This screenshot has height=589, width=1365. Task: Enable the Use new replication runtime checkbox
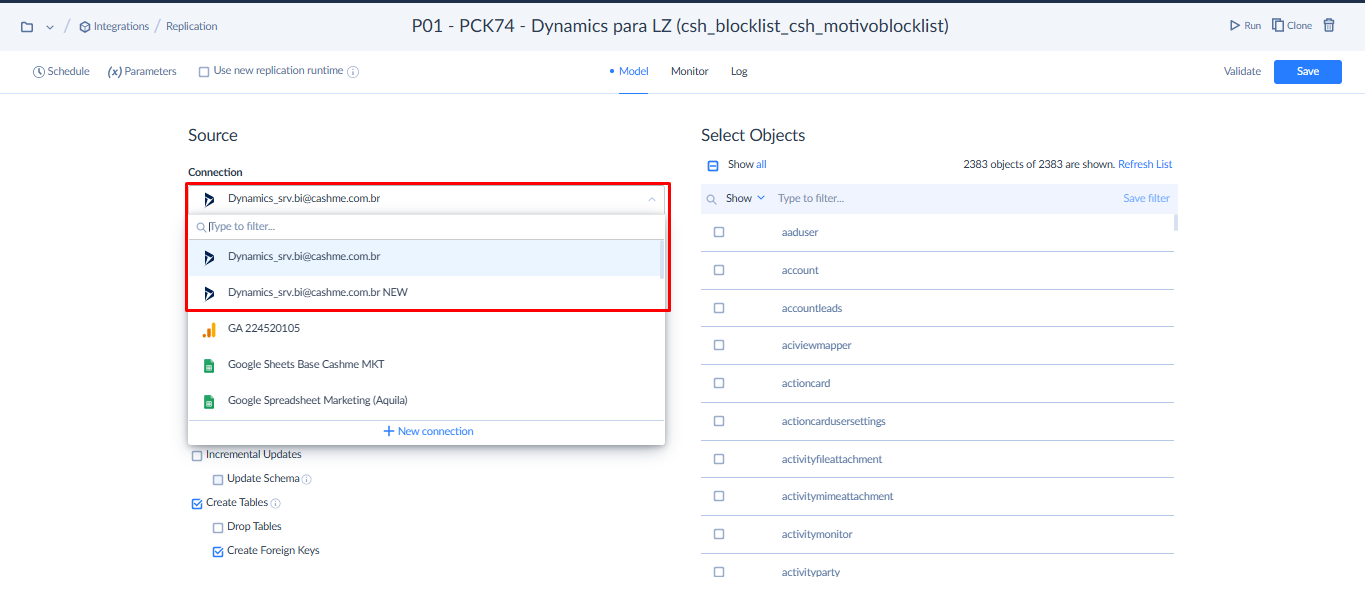tap(204, 72)
